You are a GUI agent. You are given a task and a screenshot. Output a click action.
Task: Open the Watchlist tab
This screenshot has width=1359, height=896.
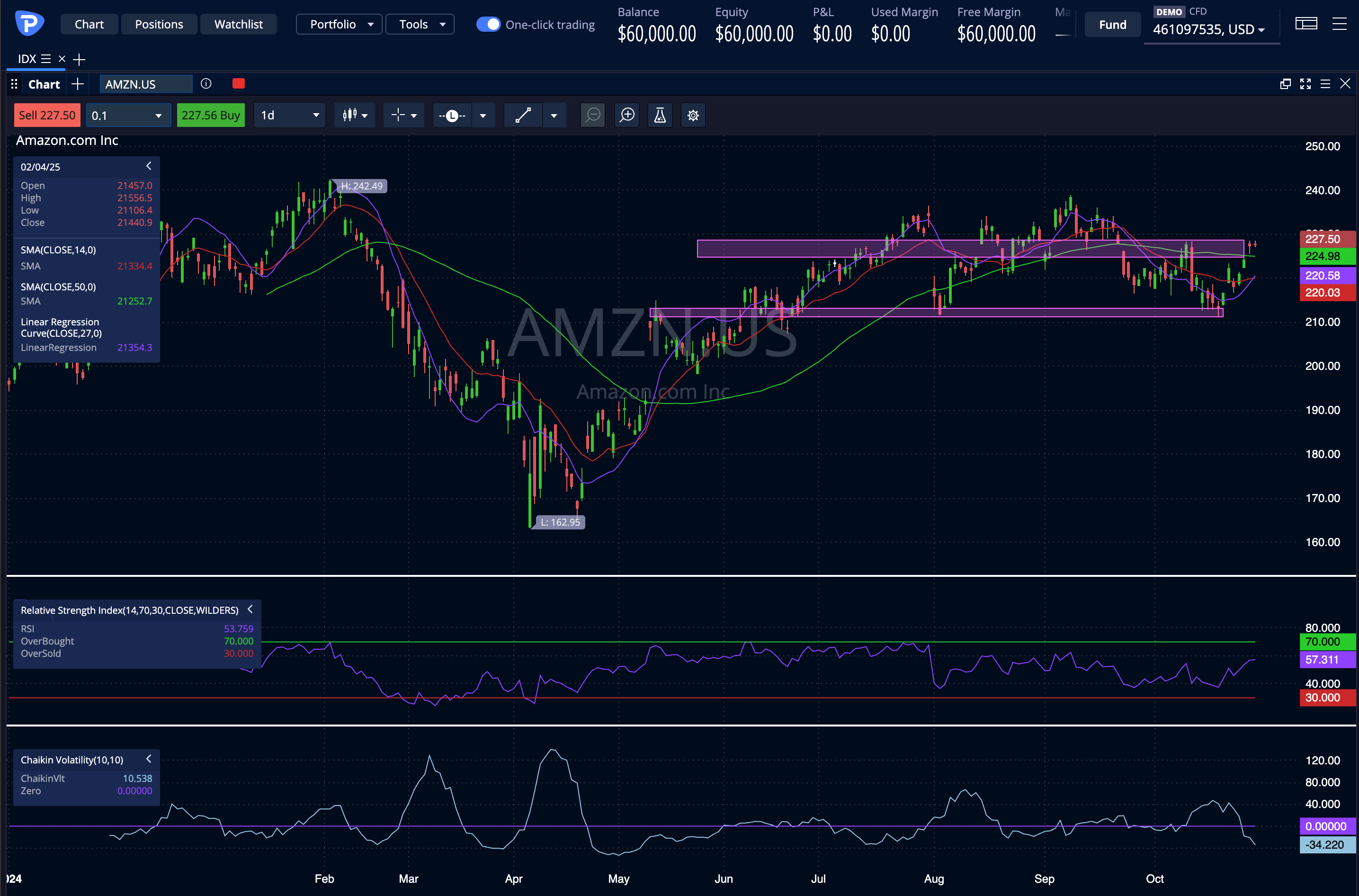point(238,25)
